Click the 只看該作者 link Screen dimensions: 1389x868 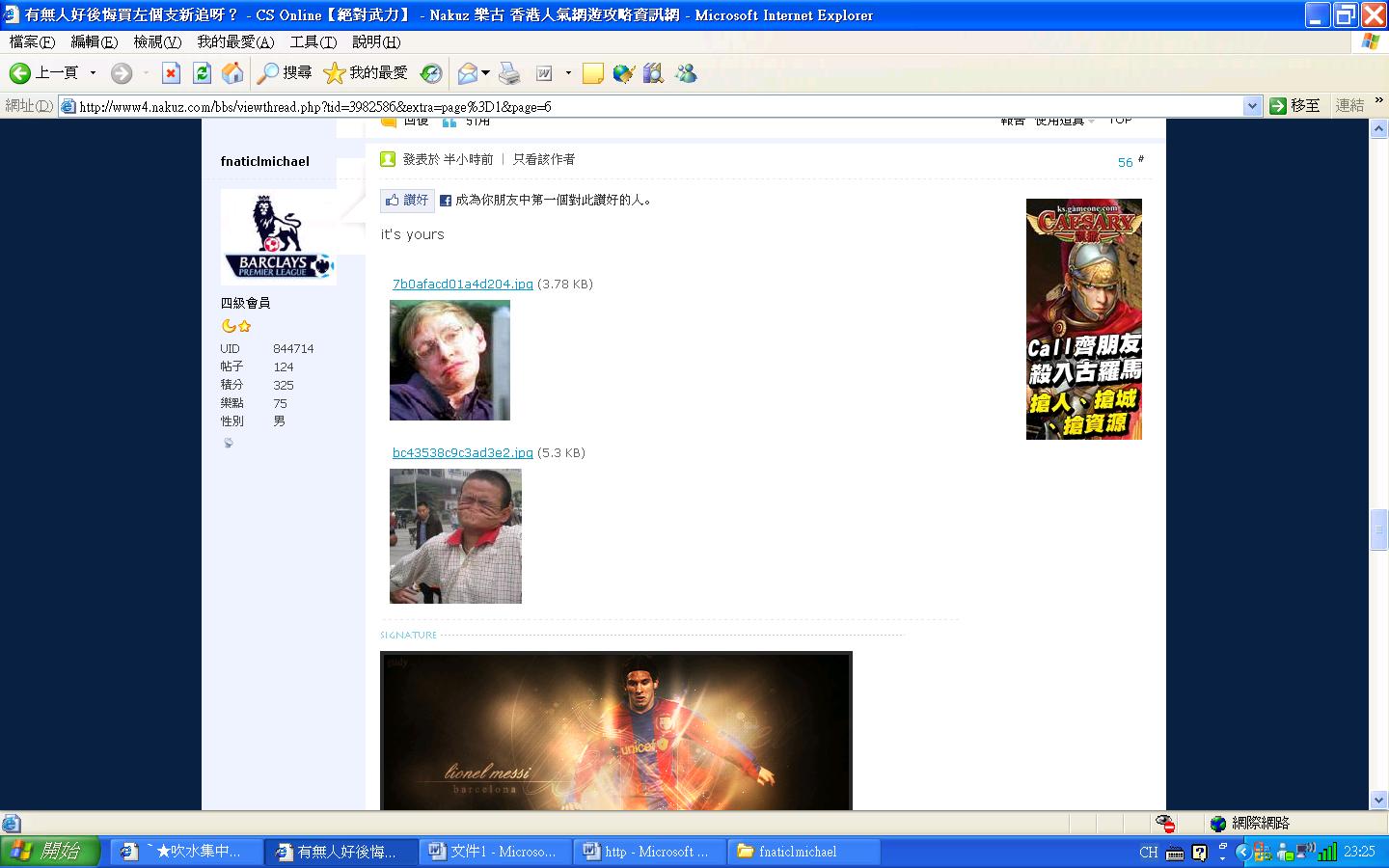[544, 159]
